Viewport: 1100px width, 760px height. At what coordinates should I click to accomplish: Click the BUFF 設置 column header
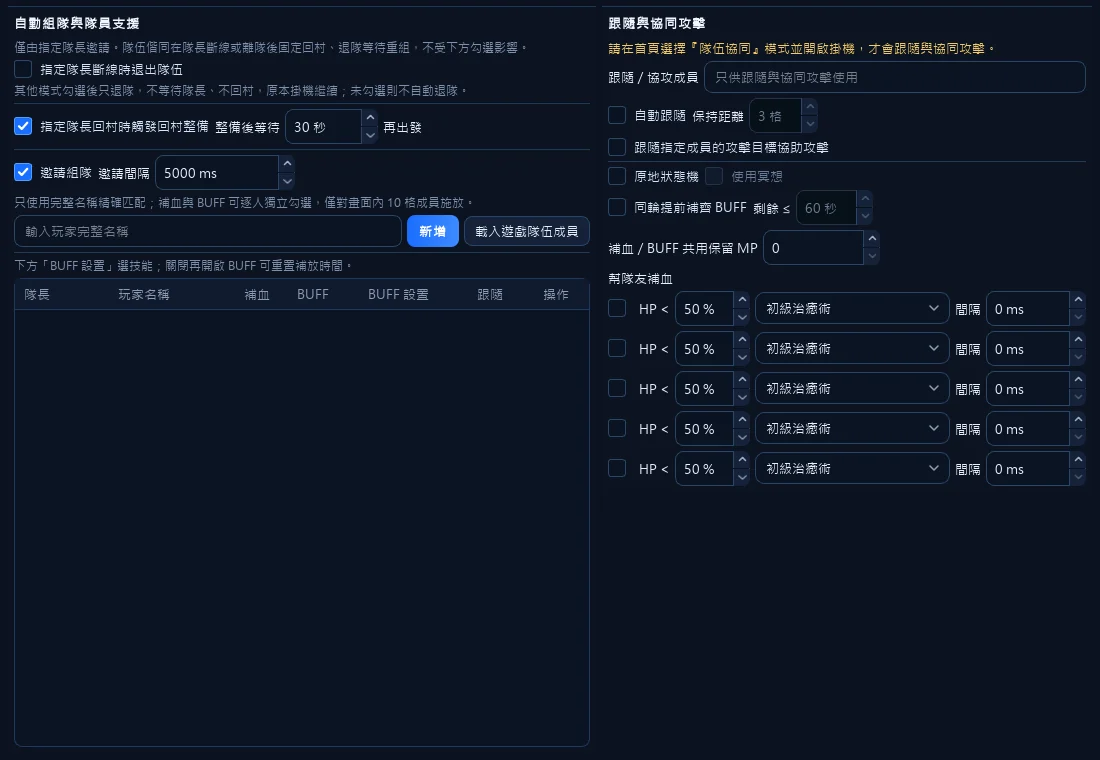[x=398, y=294]
